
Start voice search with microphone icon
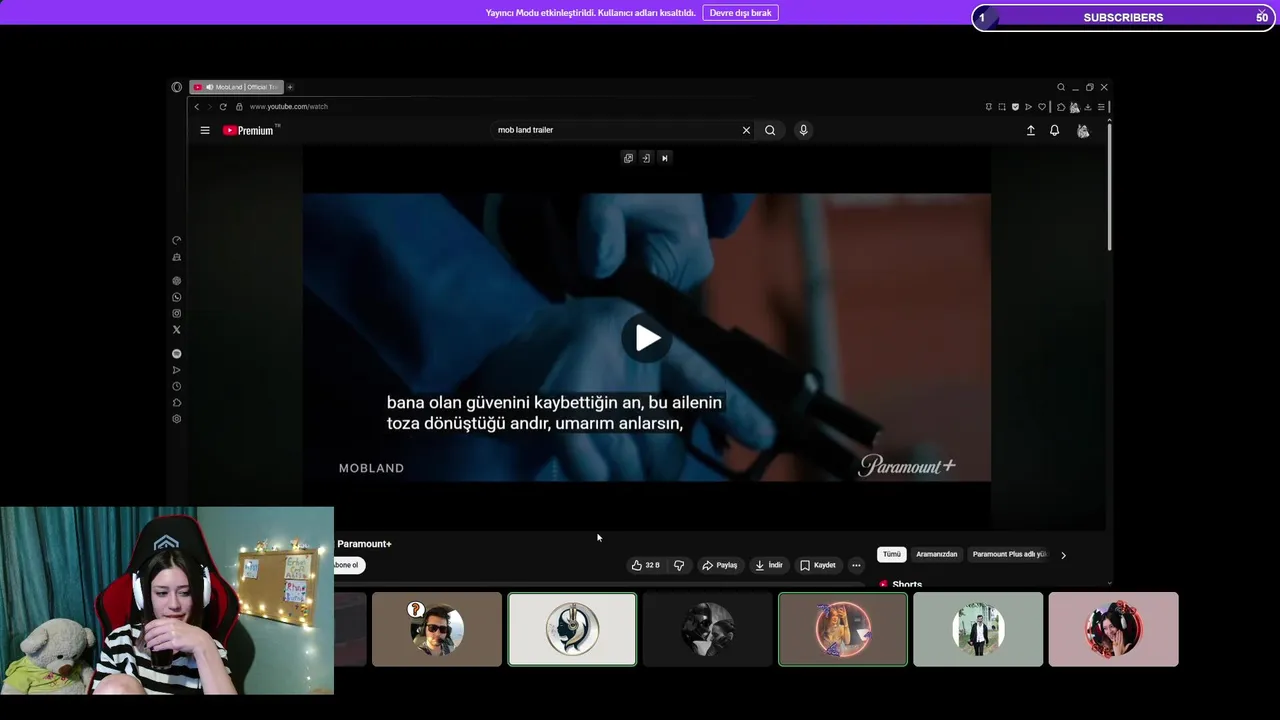pos(803,130)
